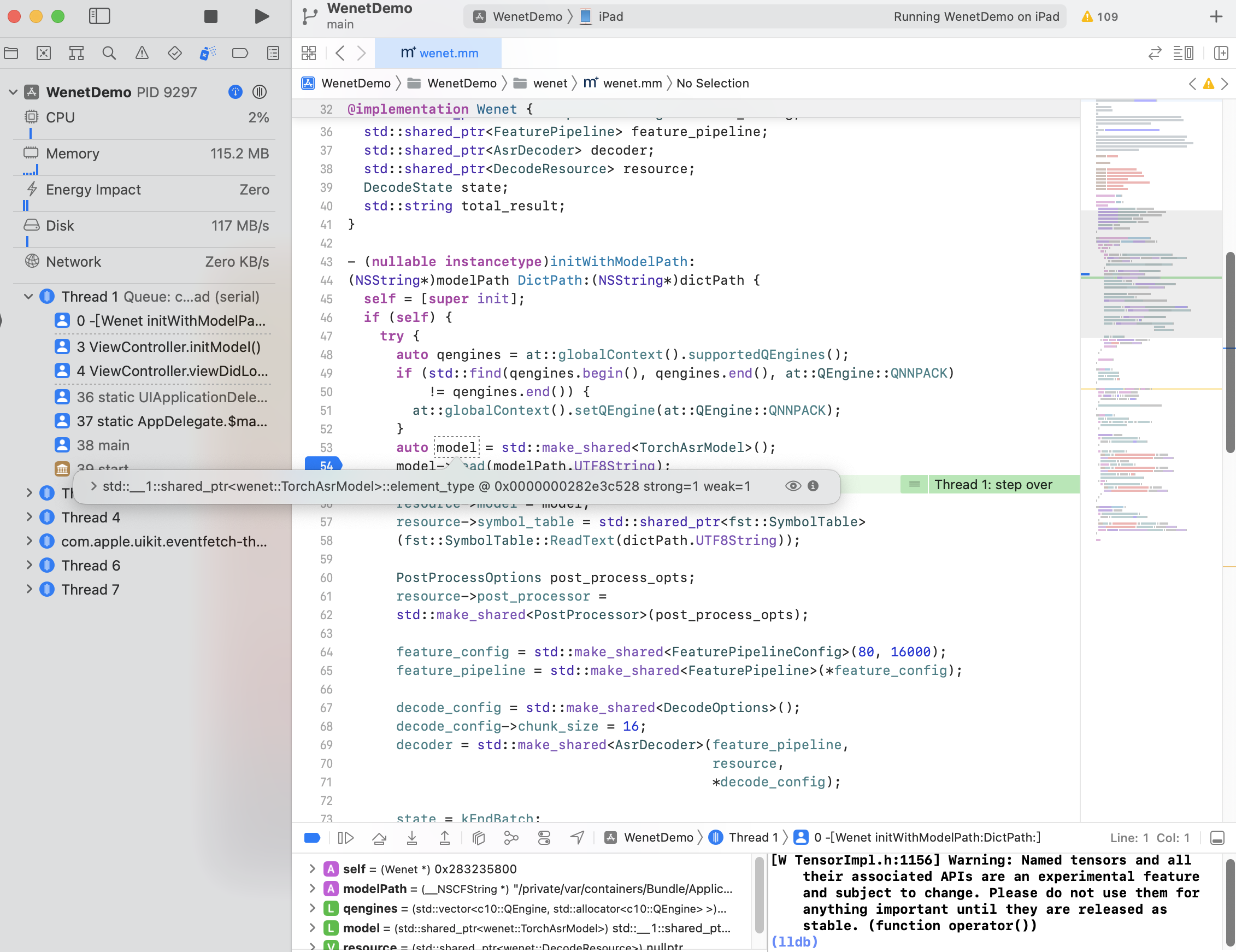This screenshot has height=952, width=1236.
Task: Expand Thread 4
Action: [x=29, y=517]
